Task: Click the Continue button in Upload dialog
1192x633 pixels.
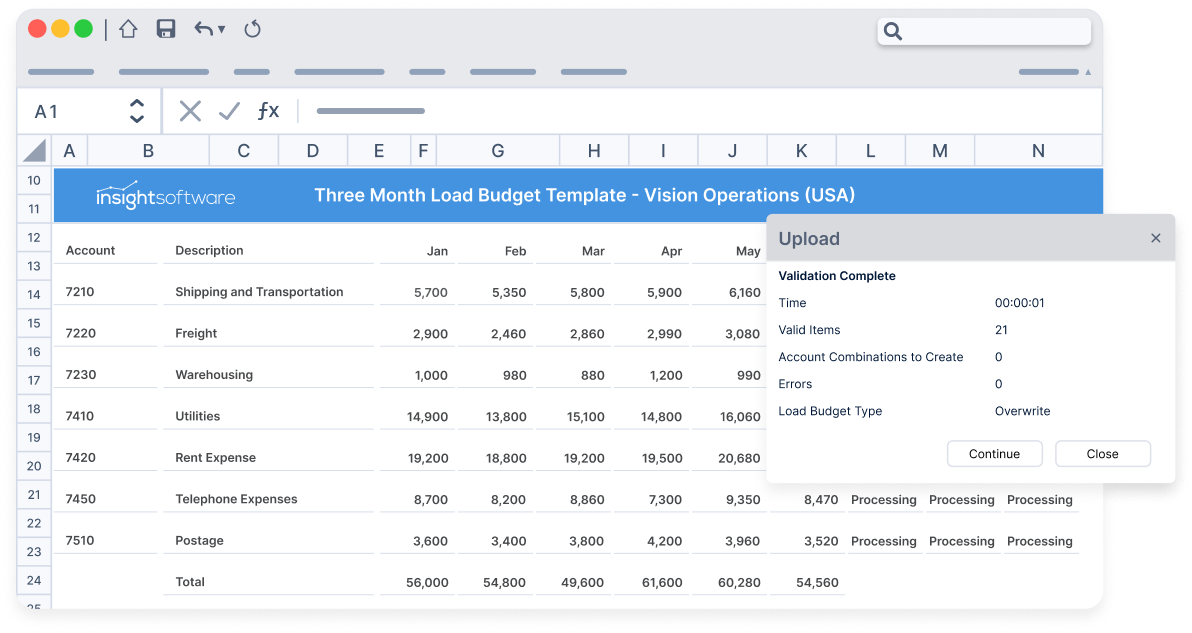Action: tap(994, 454)
